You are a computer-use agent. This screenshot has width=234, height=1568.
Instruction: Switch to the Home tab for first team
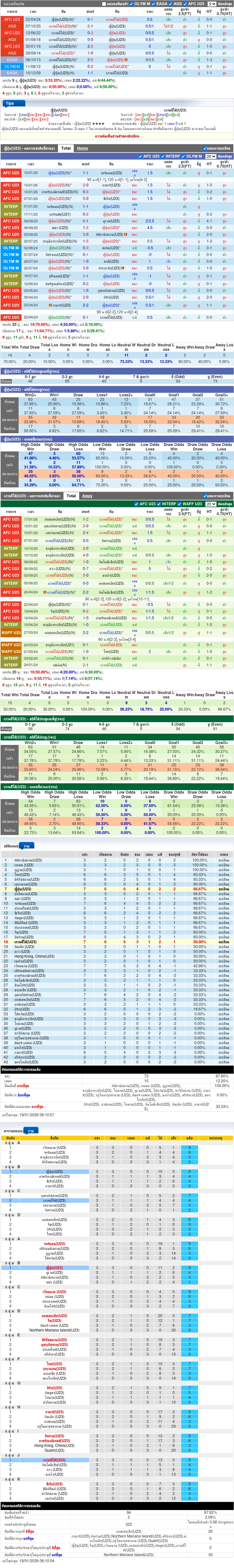tap(82, 148)
